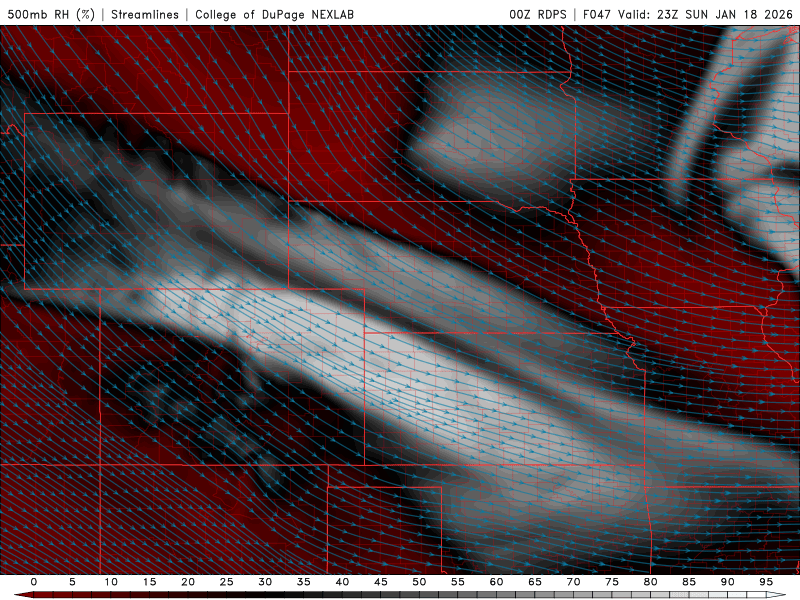This screenshot has height=600, width=800.
Task: Click the colorbar tick label "15"
Action: click(x=149, y=582)
